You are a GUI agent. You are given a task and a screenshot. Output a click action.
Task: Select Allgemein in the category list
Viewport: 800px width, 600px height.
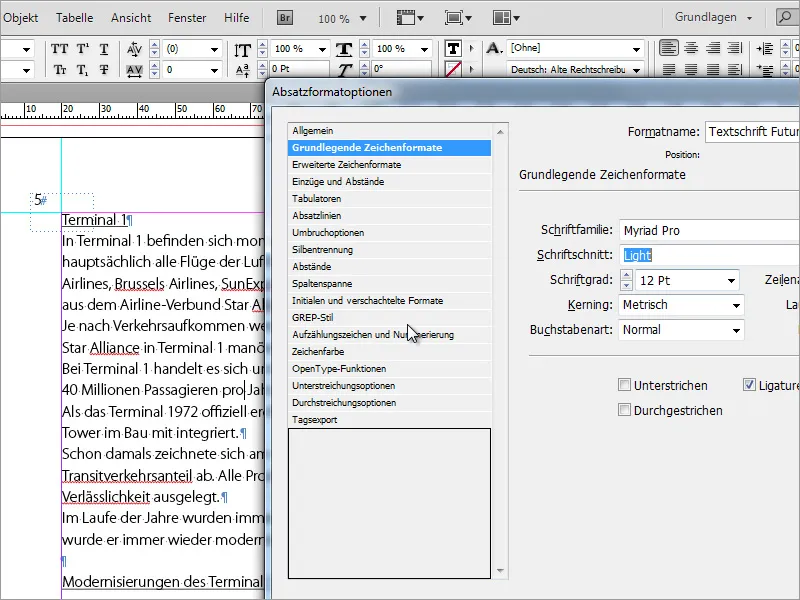tap(389, 131)
